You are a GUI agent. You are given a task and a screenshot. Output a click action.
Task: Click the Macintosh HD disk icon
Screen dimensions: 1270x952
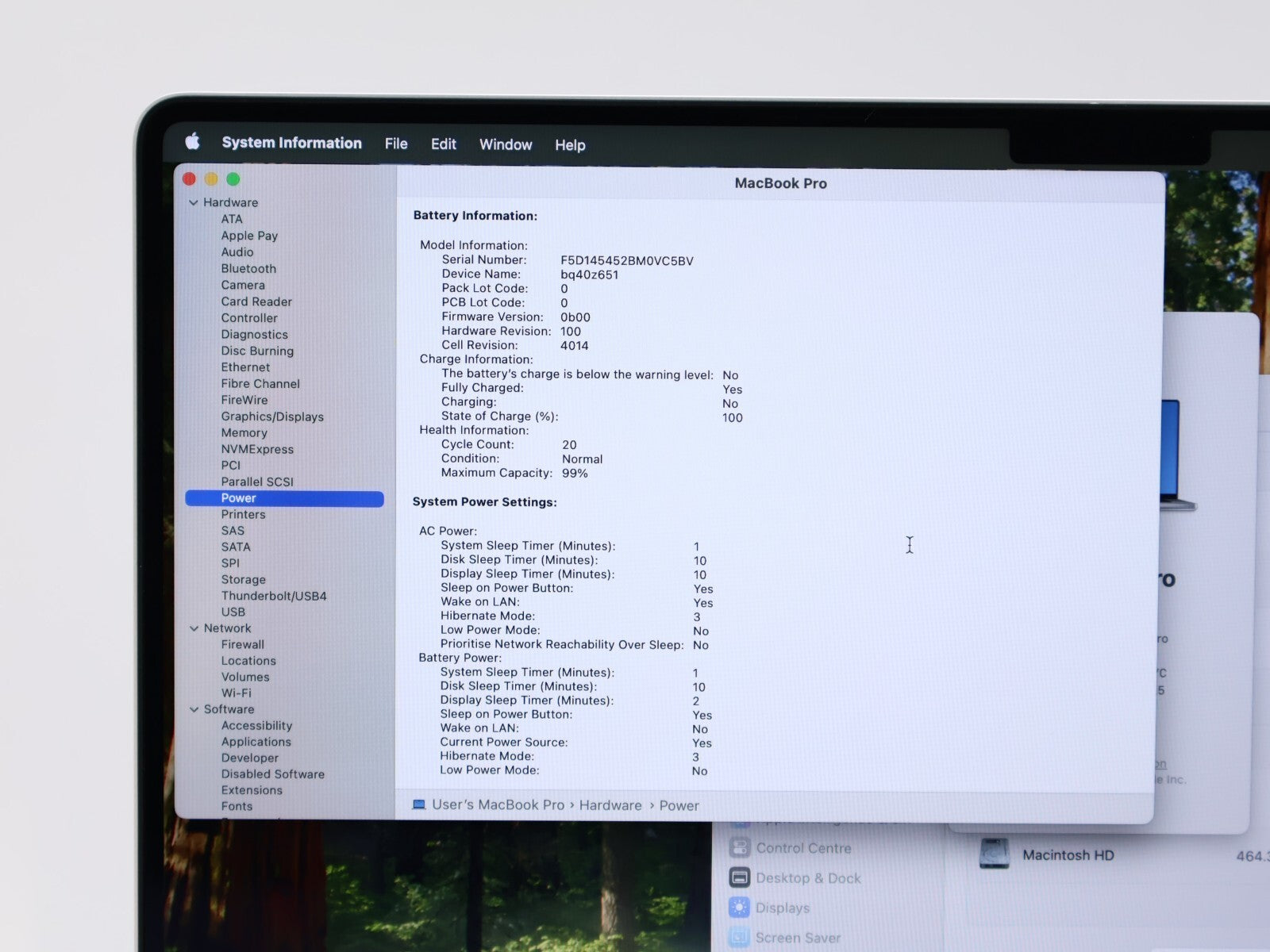tap(994, 854)
